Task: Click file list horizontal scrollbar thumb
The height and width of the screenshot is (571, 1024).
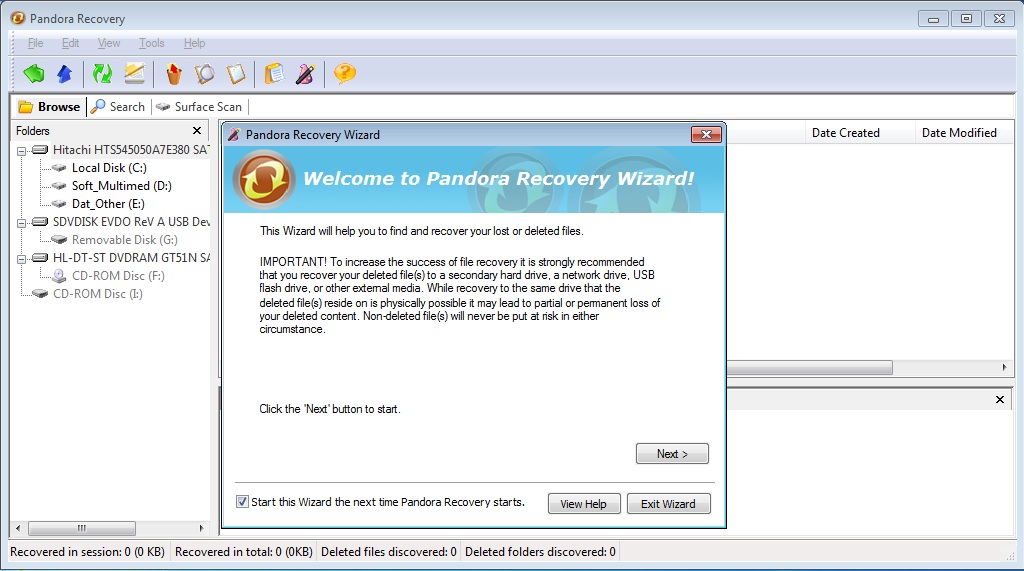Action: tap(810, 368)
